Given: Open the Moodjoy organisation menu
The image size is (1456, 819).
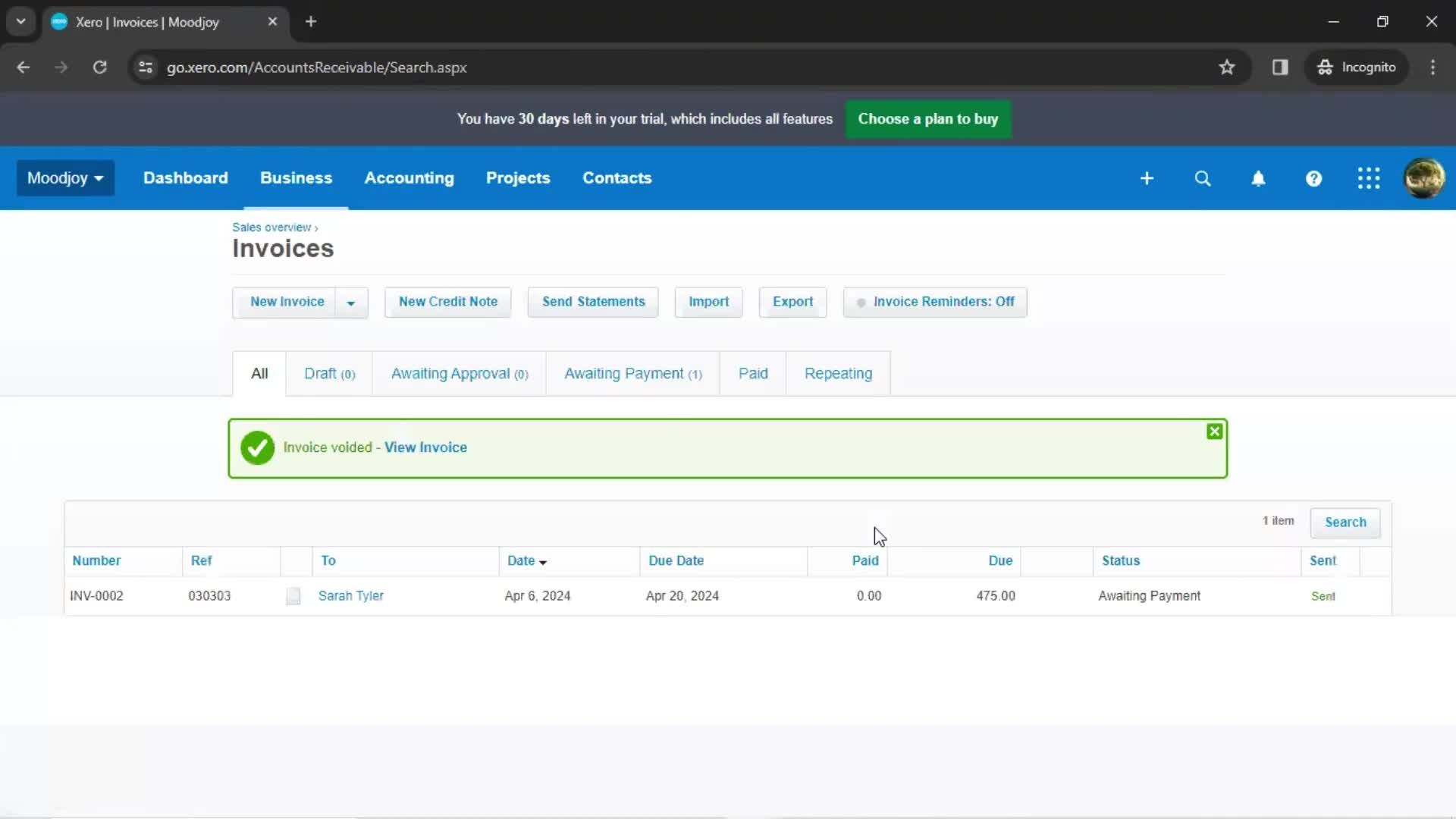Looking at the screenshot, I should (65, 178).
